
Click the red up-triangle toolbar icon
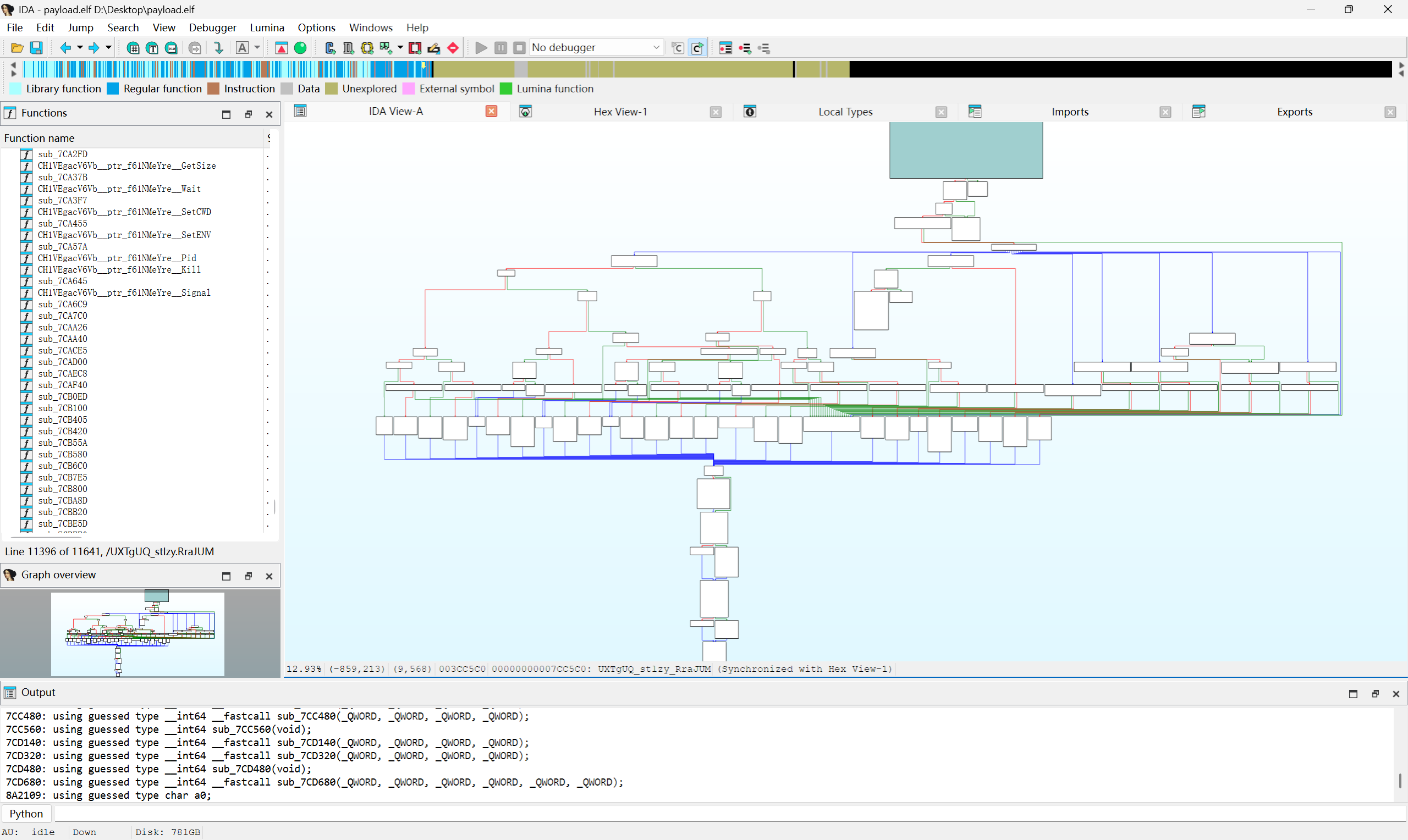(282, 48)
